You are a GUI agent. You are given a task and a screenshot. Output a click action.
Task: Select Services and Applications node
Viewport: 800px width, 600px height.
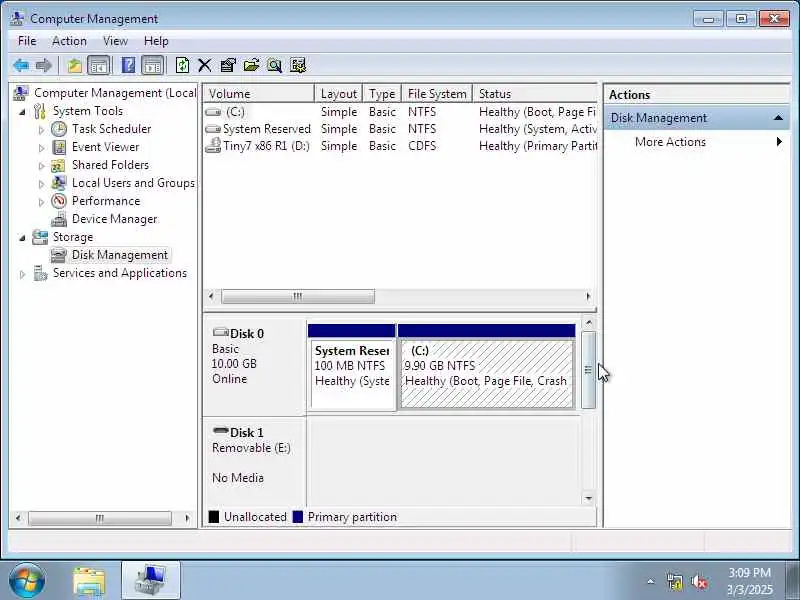tap(119, 273)
